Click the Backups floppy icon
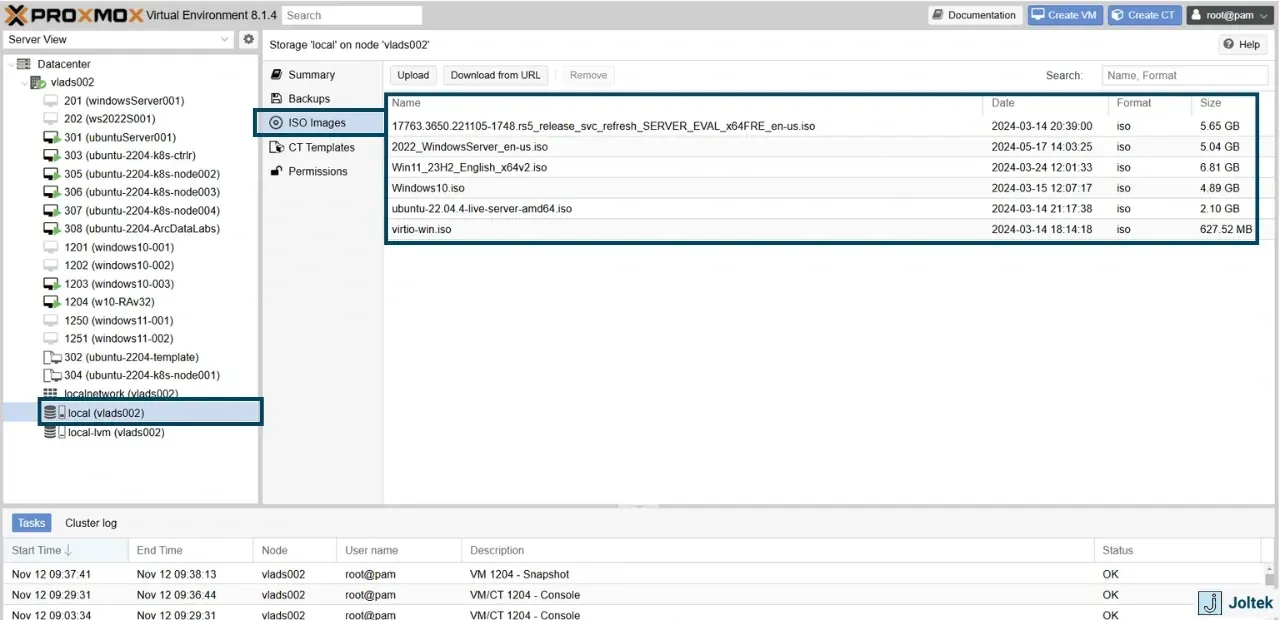Viewport: 1280px width, 620px height. click(277, 99)
